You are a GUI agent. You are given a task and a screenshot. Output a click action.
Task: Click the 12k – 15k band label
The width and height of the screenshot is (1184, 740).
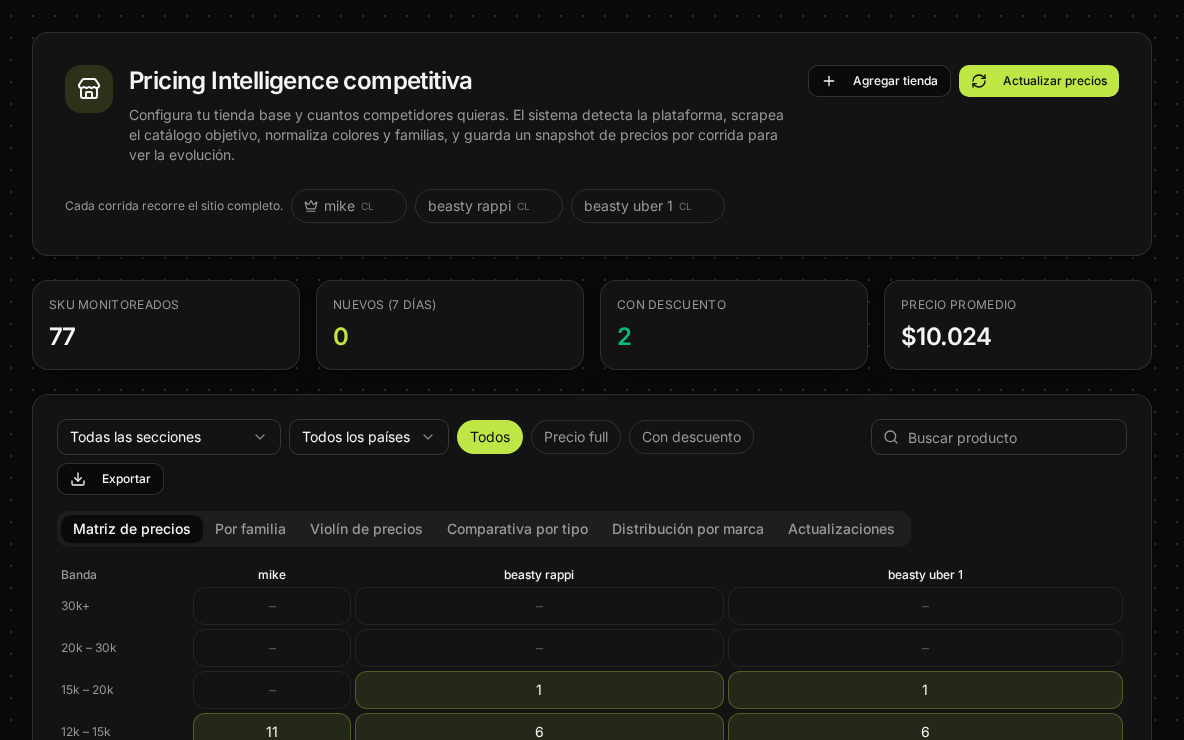(85, 732)
